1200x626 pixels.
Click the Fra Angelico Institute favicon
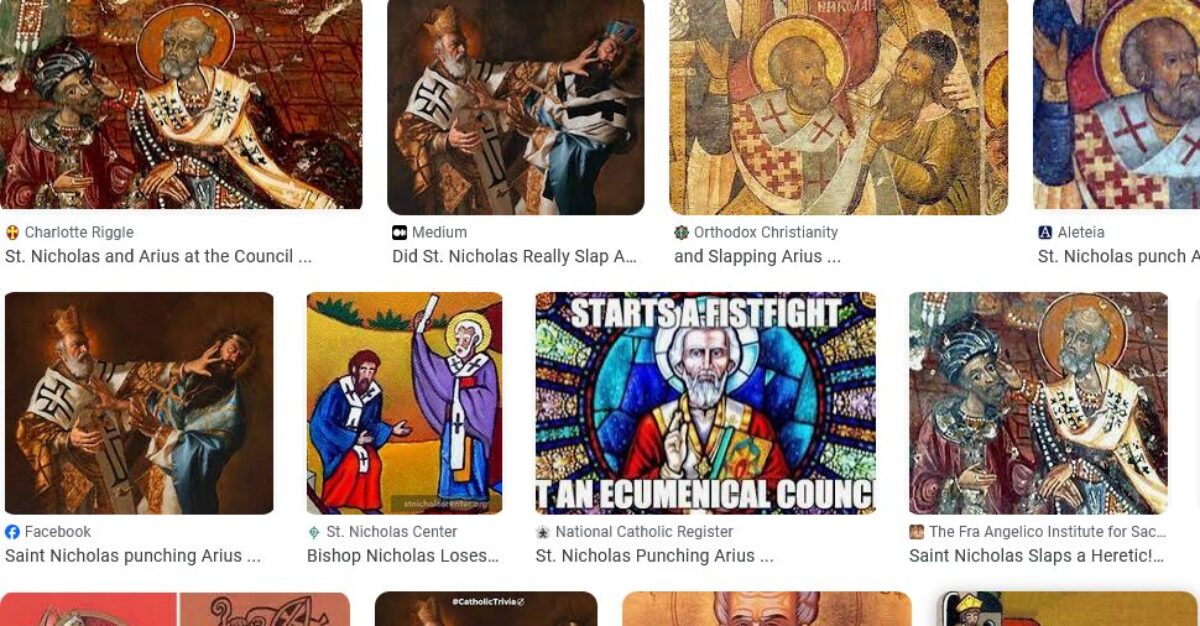pyautogui.click(x=917, y=532)
